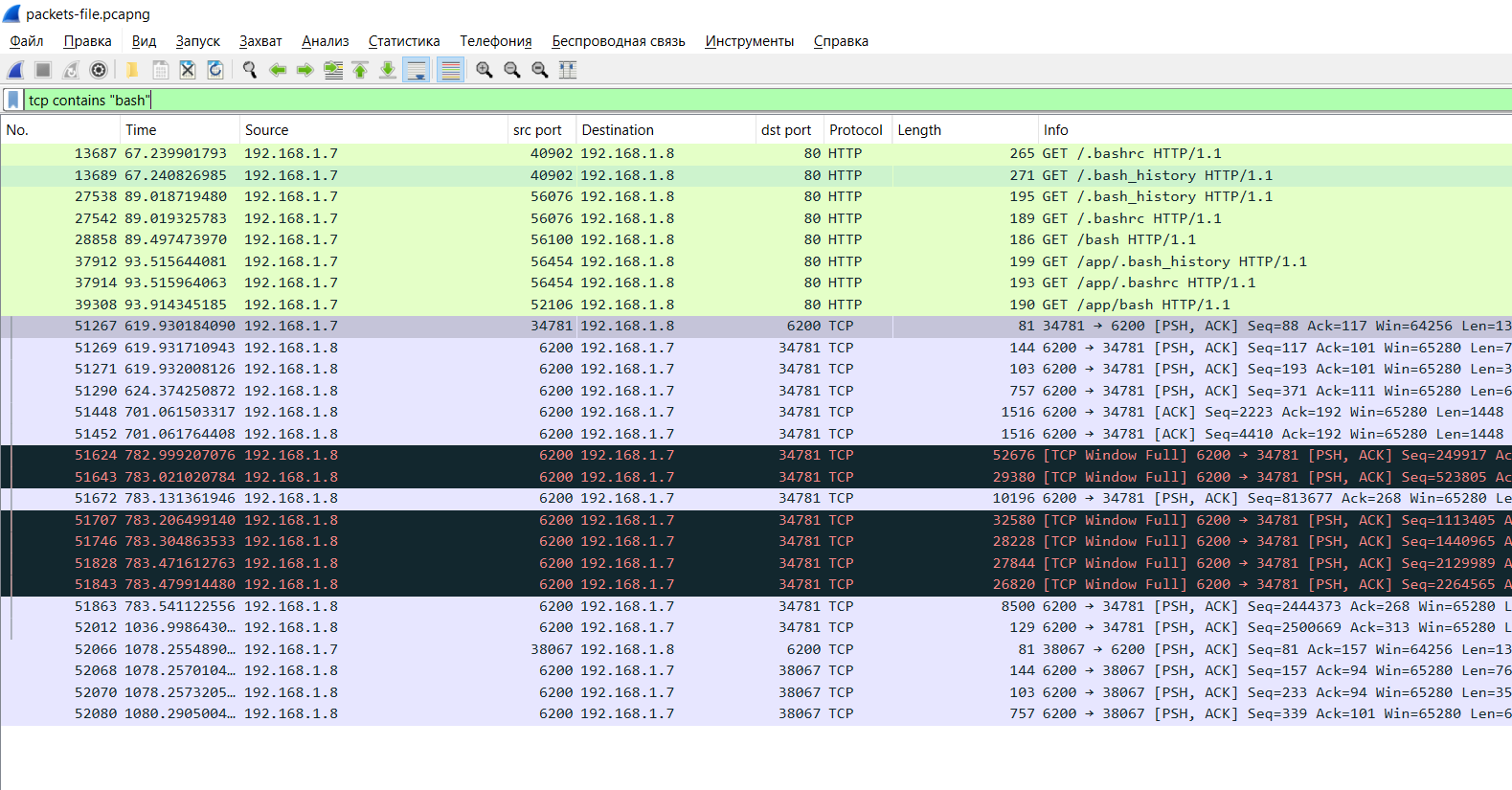The height and width of the screenshot is (790, 1512).
Task: Select packet 51672 with length 10196
Action: [756, 498]
